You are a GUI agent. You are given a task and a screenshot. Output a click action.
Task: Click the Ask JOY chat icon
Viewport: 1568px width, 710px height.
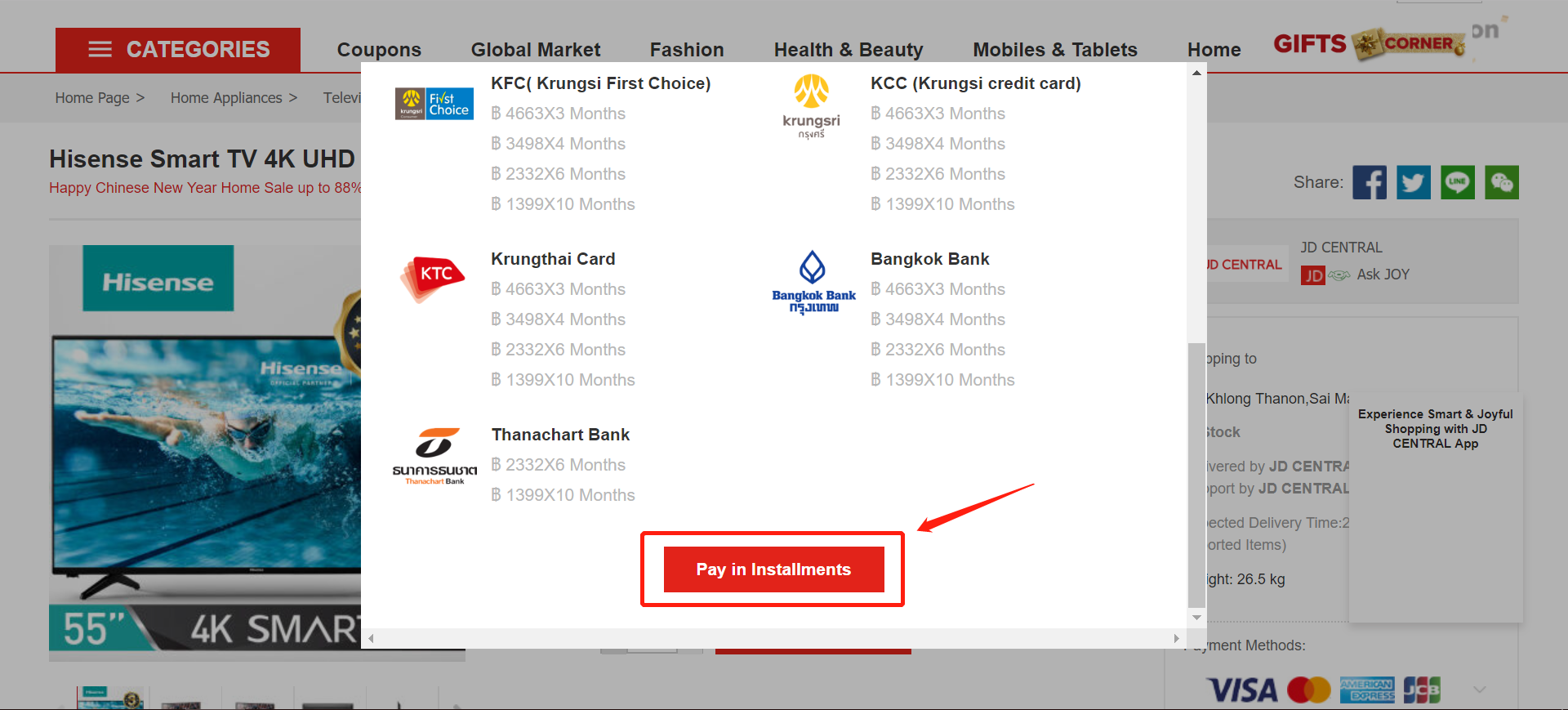pos(1339,275)
